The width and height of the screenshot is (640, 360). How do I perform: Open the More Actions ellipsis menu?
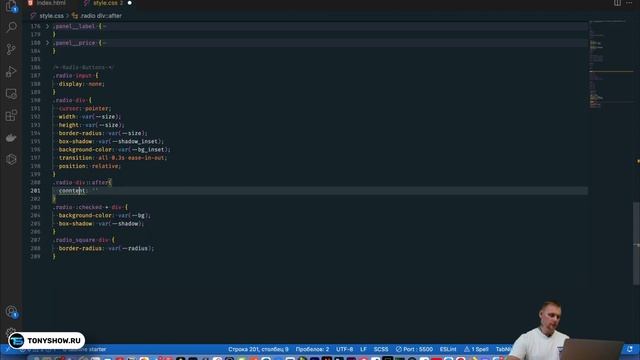tap(629, 3)
